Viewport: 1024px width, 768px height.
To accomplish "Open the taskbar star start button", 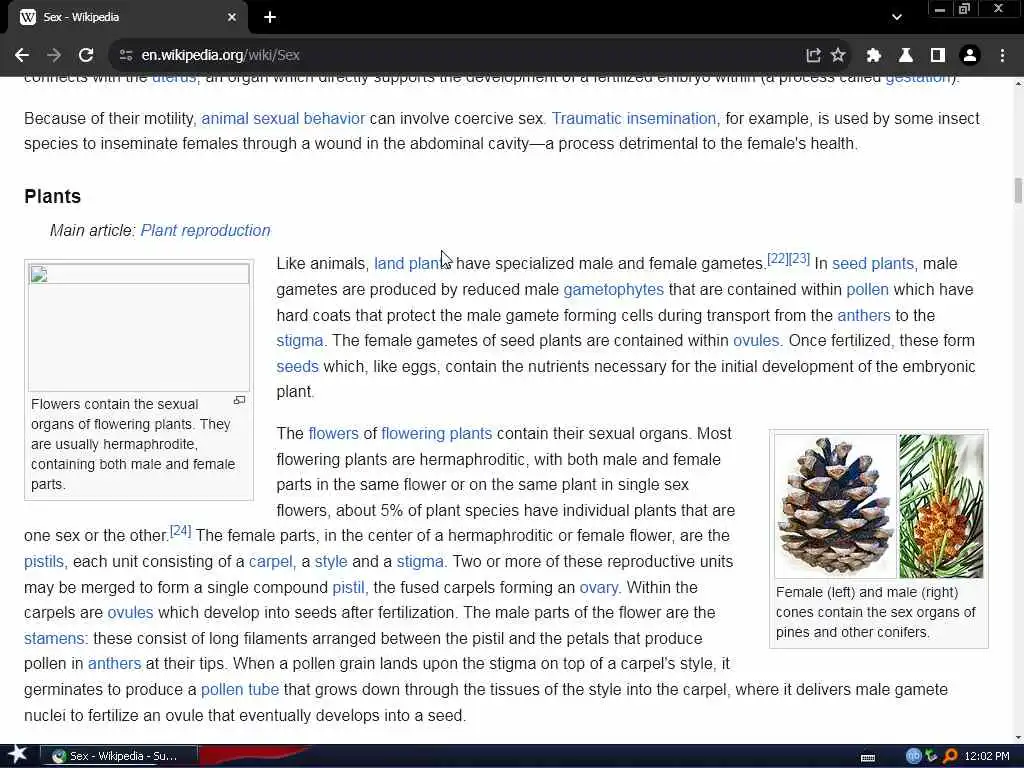I will pyautogui.click(x=17, y=756).
